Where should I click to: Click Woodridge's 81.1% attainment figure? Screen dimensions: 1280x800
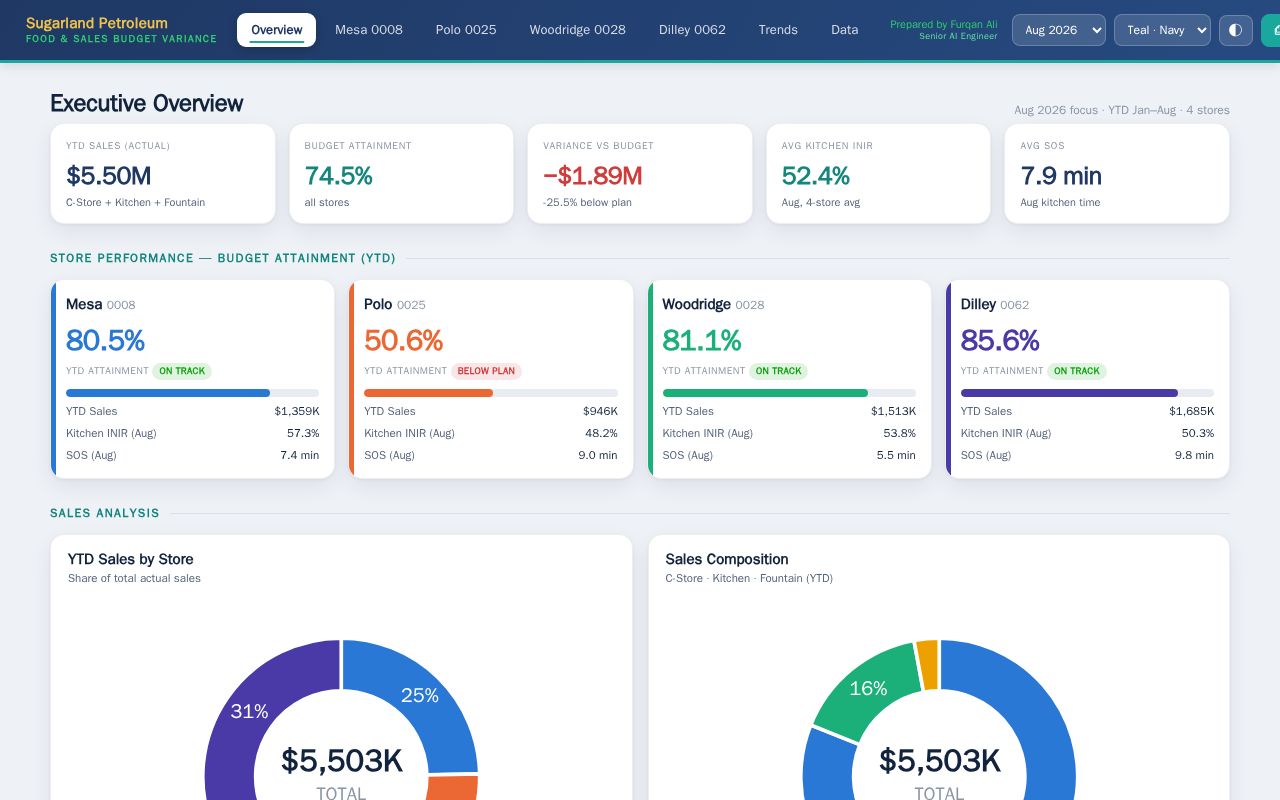tap(702, 340)
